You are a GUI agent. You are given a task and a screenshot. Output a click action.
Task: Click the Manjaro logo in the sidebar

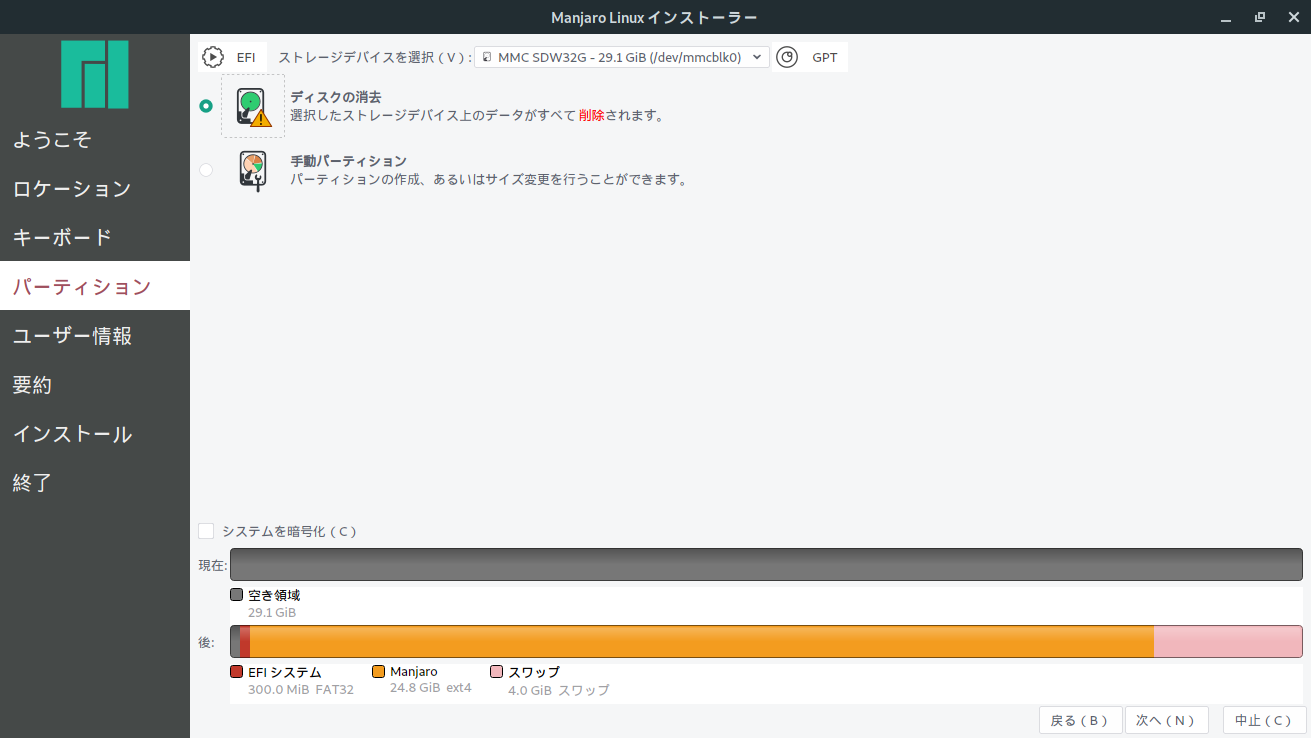[95, 74]
